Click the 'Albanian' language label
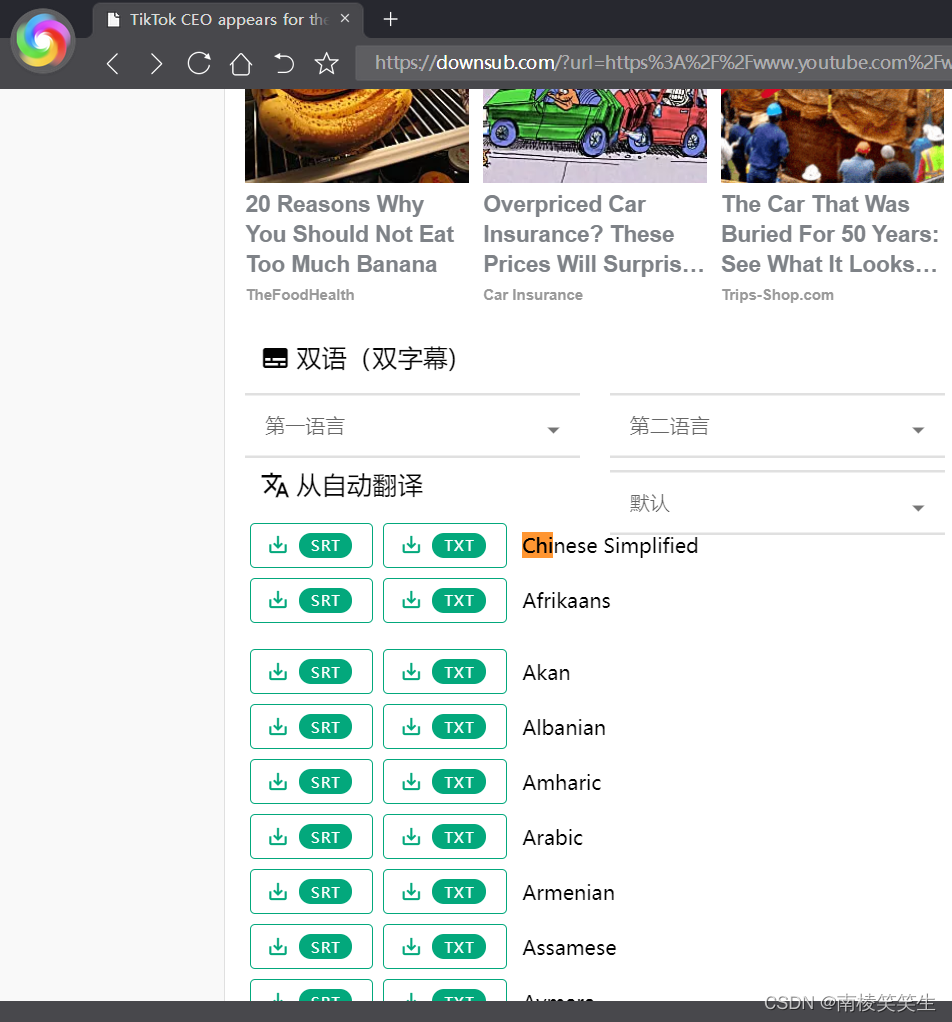This screenshot has width=952, height=1022. pos(564,727)
